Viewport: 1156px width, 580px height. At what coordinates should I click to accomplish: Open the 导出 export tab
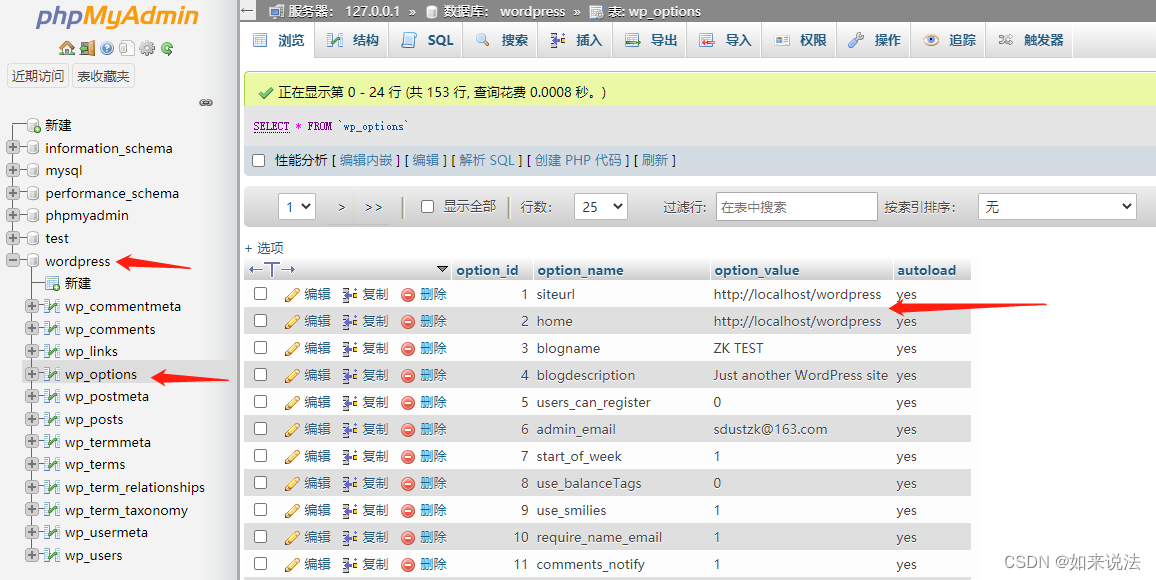click(651, 41)
